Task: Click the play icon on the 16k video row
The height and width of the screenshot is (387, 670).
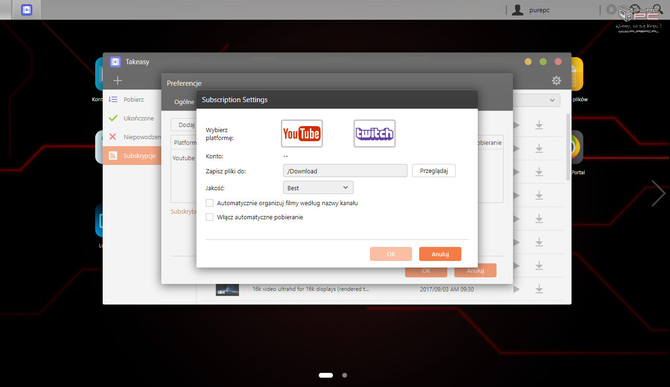Action: point(516,289)
